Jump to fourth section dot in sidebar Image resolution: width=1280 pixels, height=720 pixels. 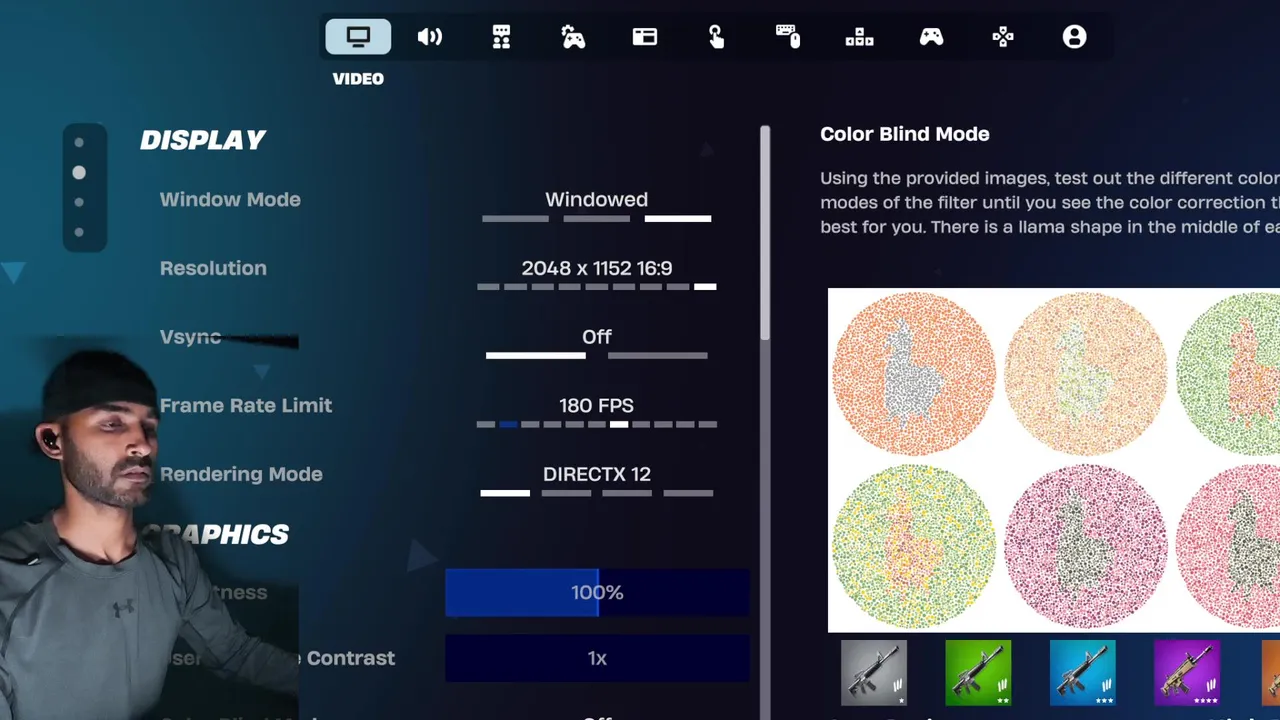(79, 232)
